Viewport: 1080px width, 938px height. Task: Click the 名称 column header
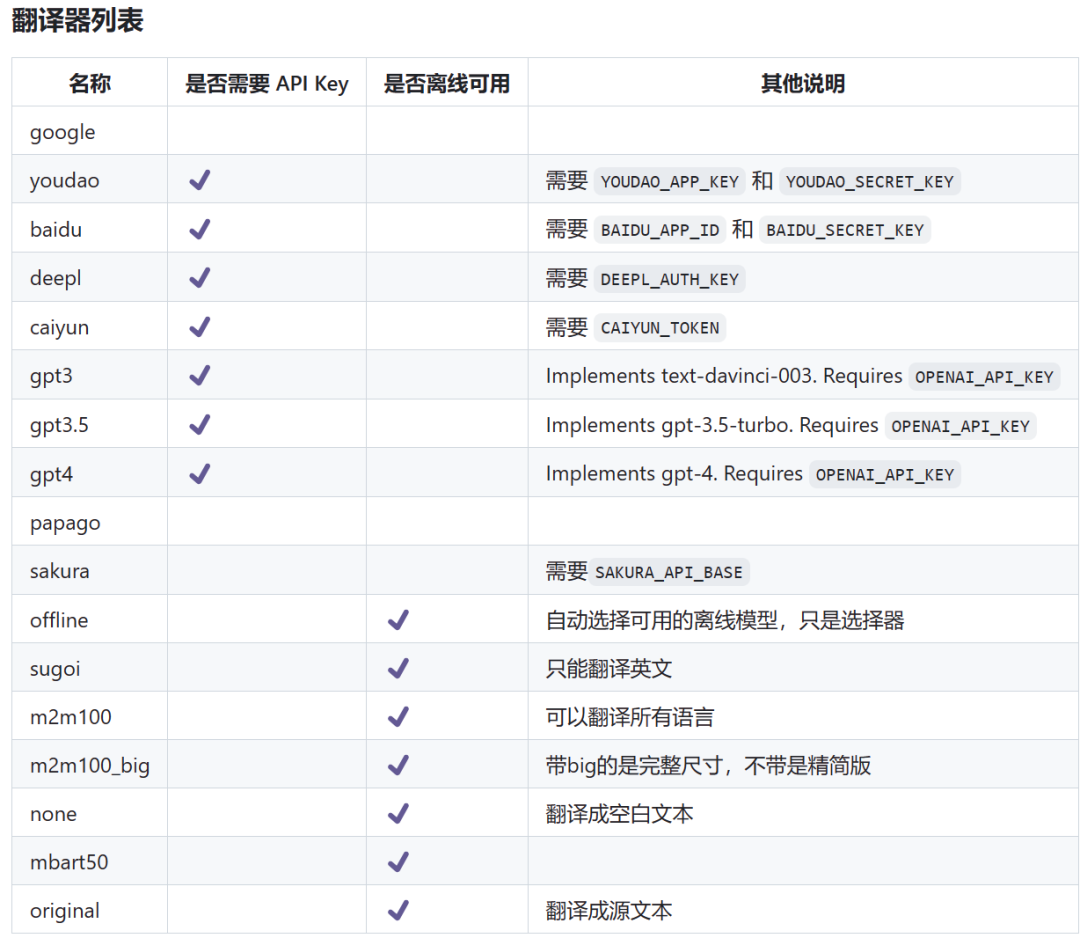point(90,83)
